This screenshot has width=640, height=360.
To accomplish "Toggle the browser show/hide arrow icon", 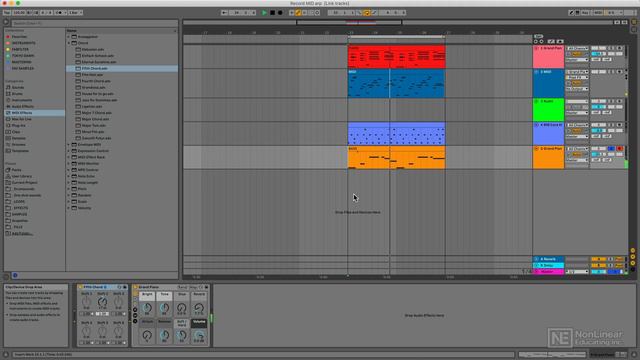I will coord(6,22).
